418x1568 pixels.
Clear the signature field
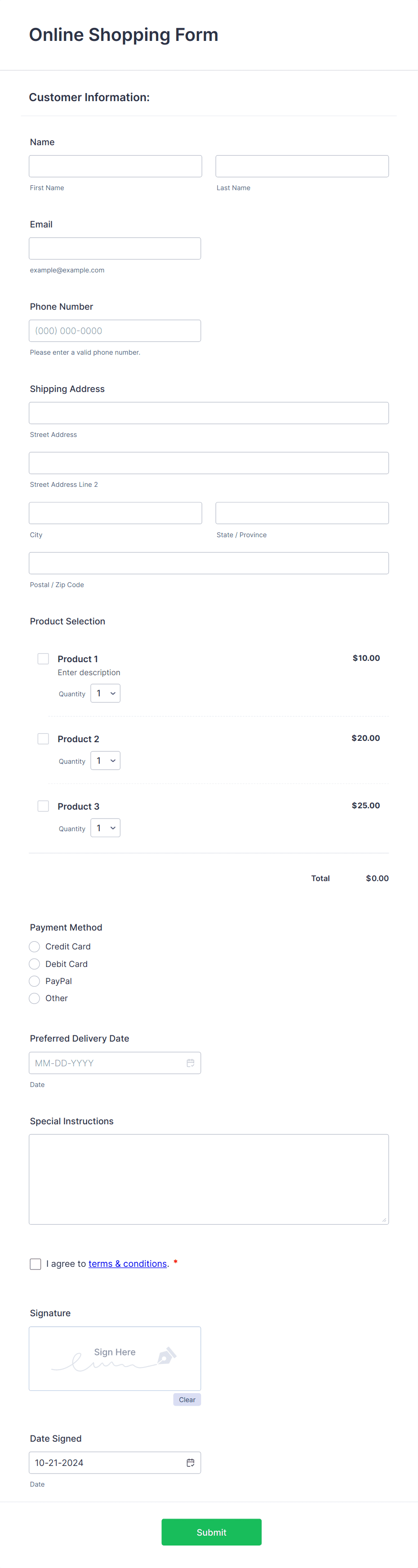coord(186,1399)
